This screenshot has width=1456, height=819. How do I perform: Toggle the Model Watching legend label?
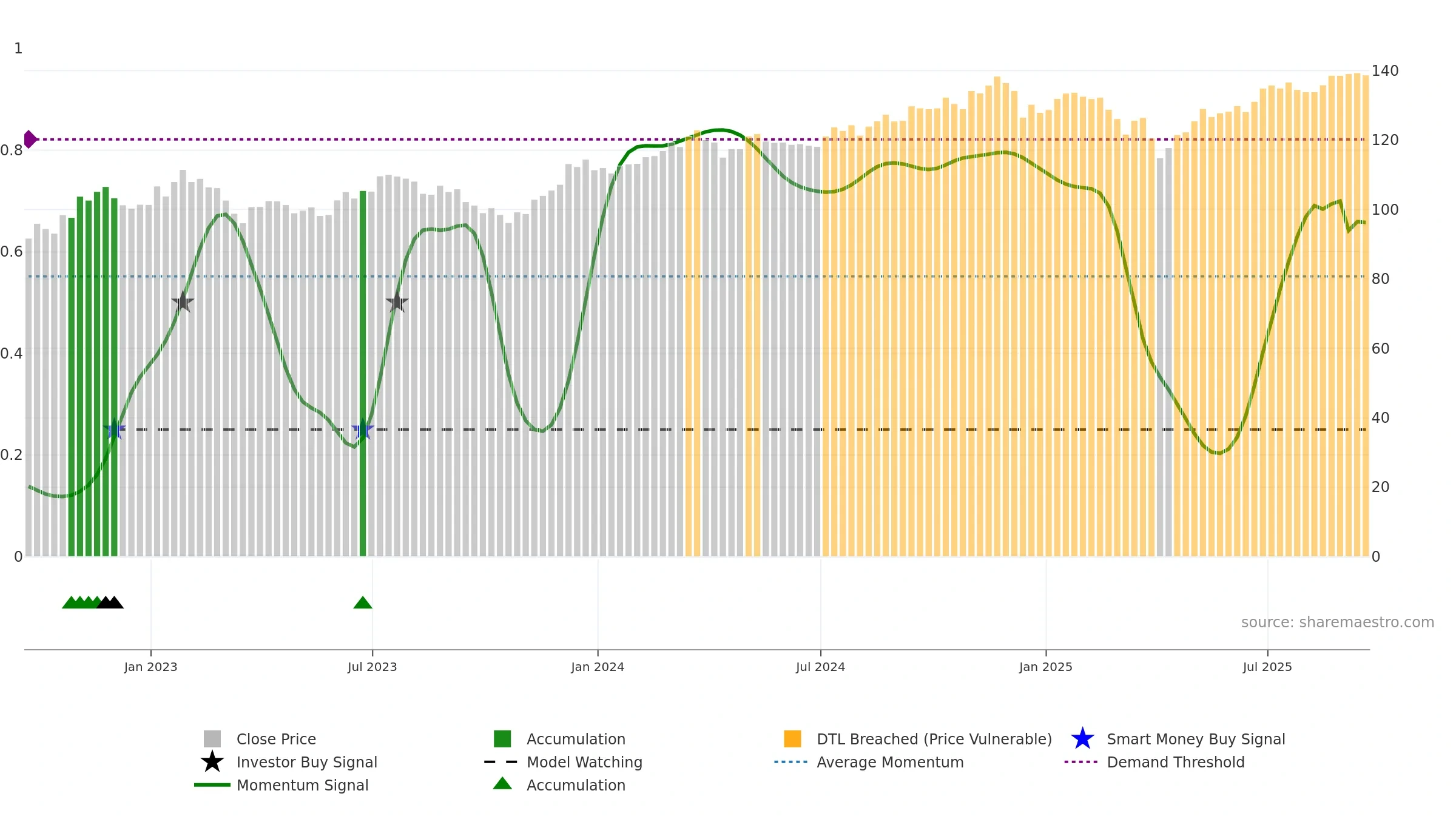[x=584, y=762]
